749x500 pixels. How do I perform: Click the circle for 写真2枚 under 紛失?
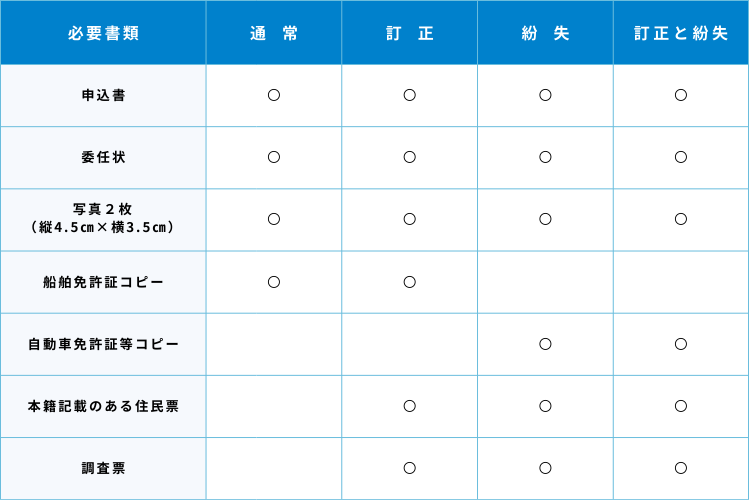coord(545,219)
